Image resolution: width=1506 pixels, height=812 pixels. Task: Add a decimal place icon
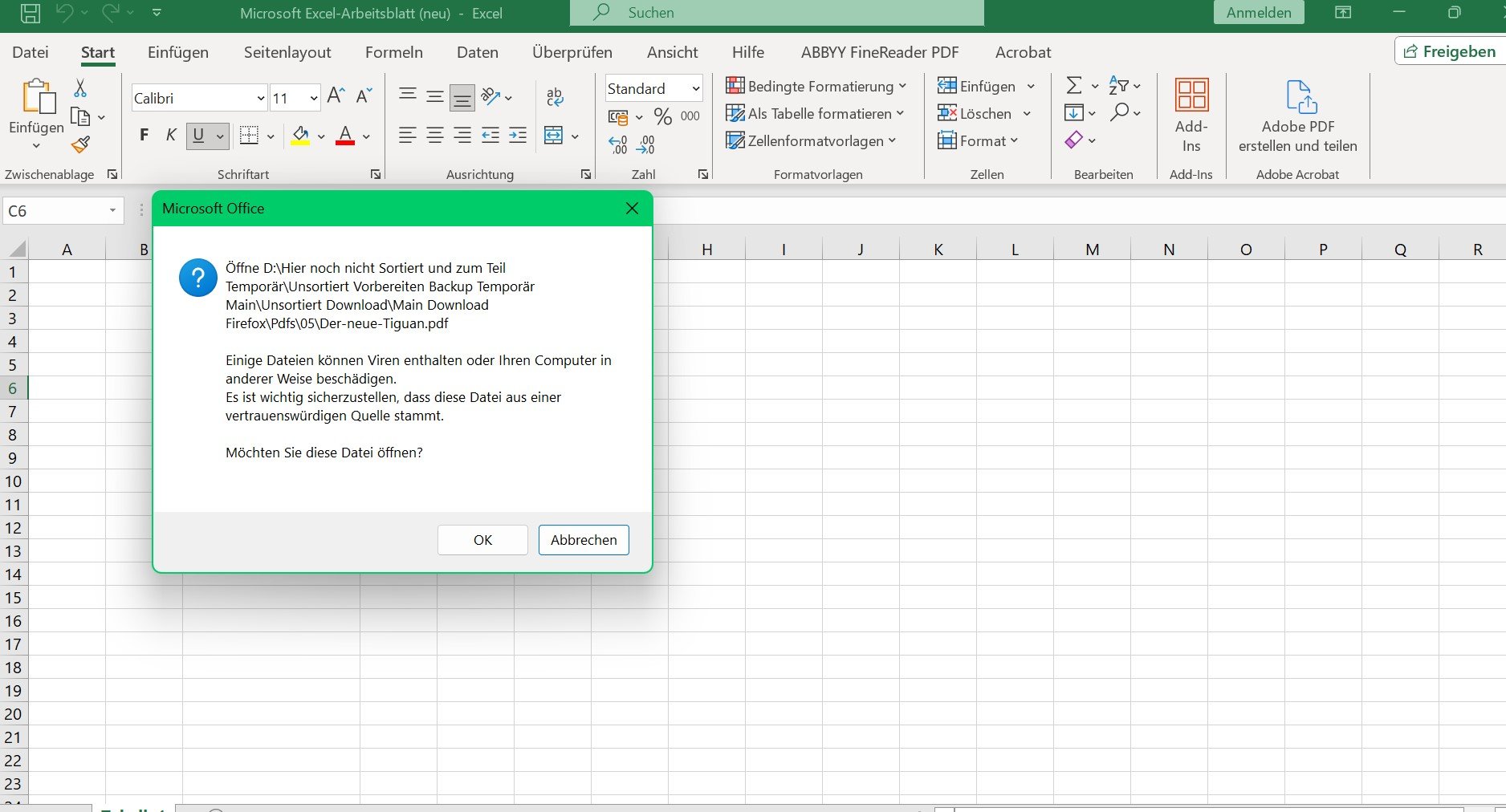[618, 145]
